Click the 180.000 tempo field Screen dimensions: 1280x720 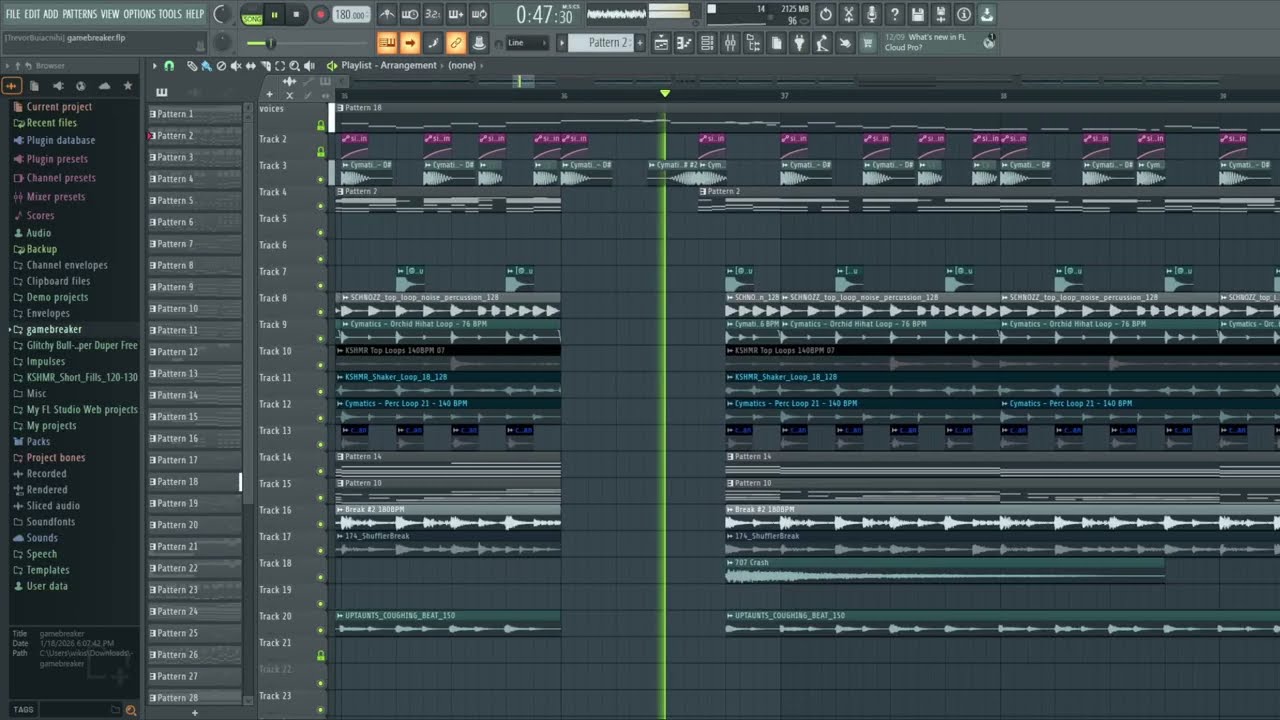(x=350, y=15)
